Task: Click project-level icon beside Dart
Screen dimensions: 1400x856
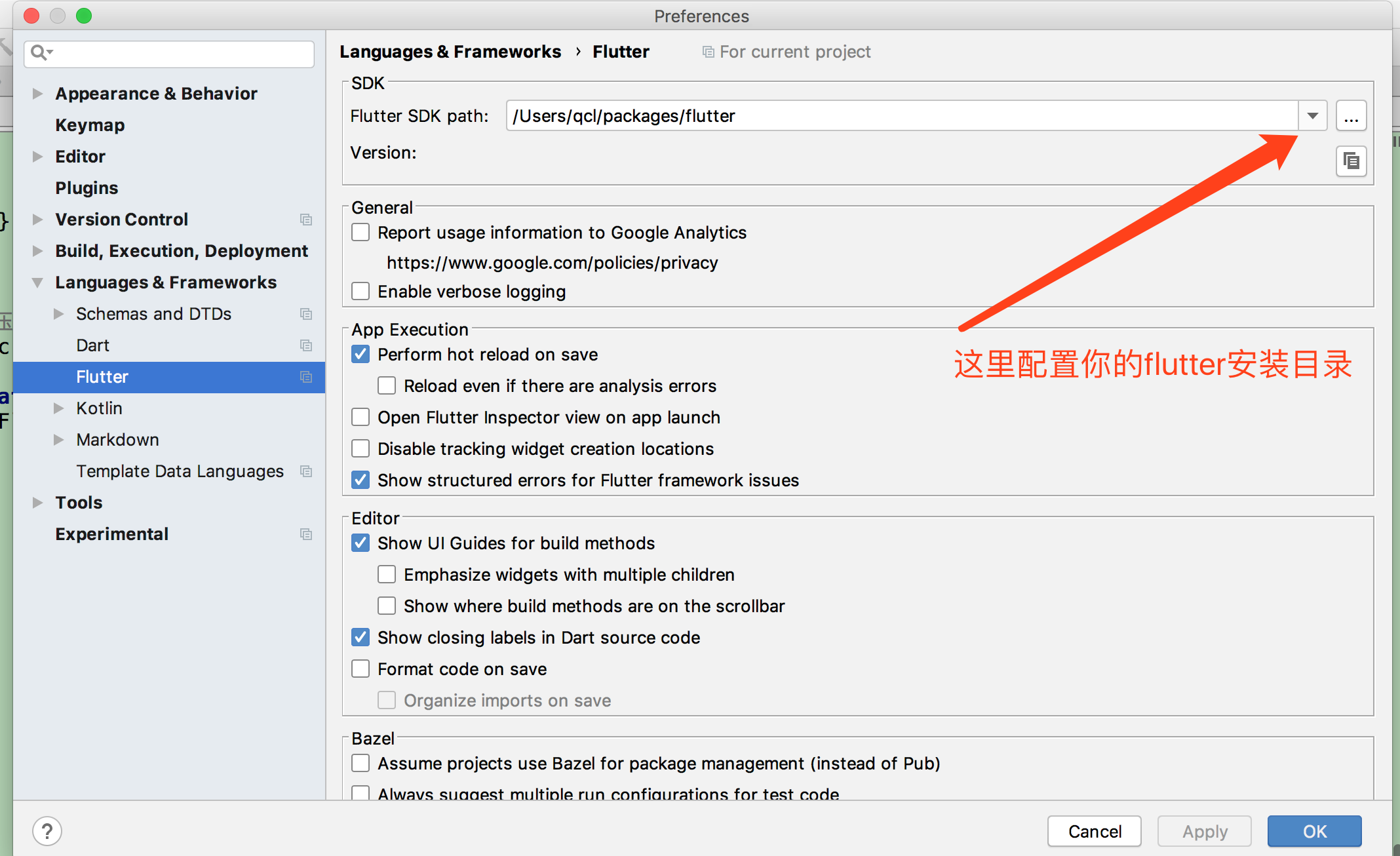Action: point(306,345)
